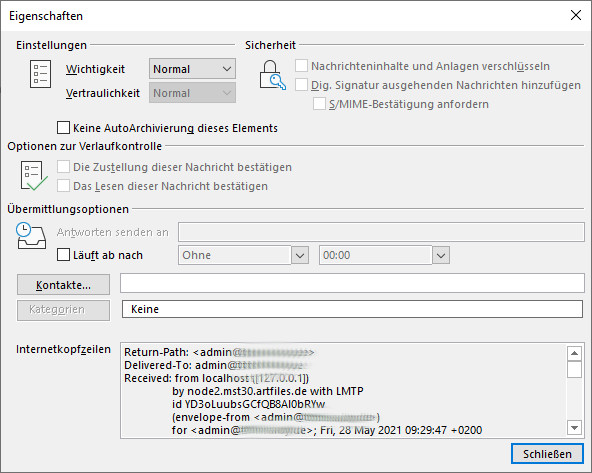Click the 'by node2.mst30.artfiles.de with LMTP' line
Image resolution: width=592 pixels, height=473 pixels.
[x=268, y=391]
